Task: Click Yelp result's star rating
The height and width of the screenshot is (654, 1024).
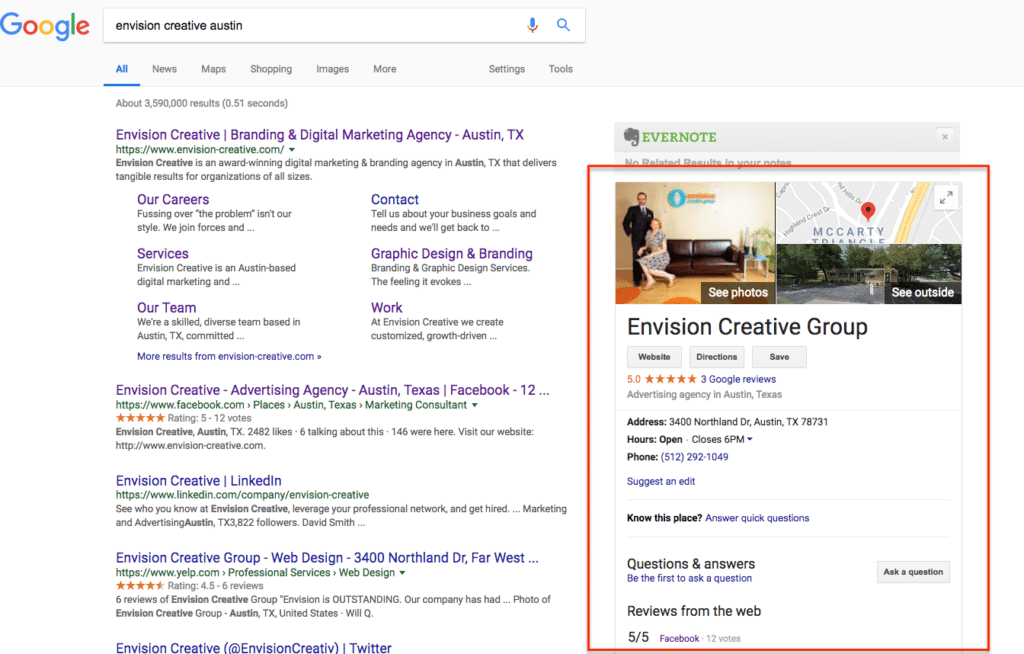Action: (140, 586)
